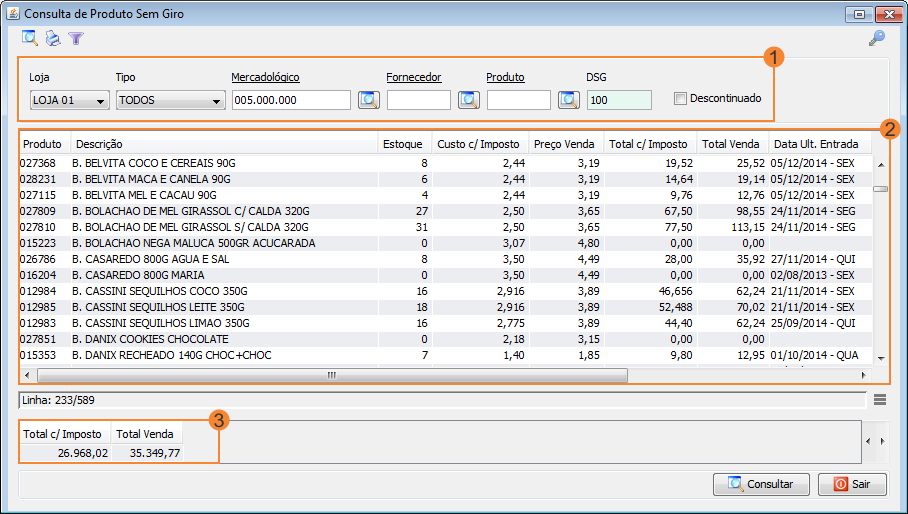Viewport: 908px width, 514px height.
Task: Select the row B. BELVITA COCO E CEREAIS 90G
Action: coord(200,162)
